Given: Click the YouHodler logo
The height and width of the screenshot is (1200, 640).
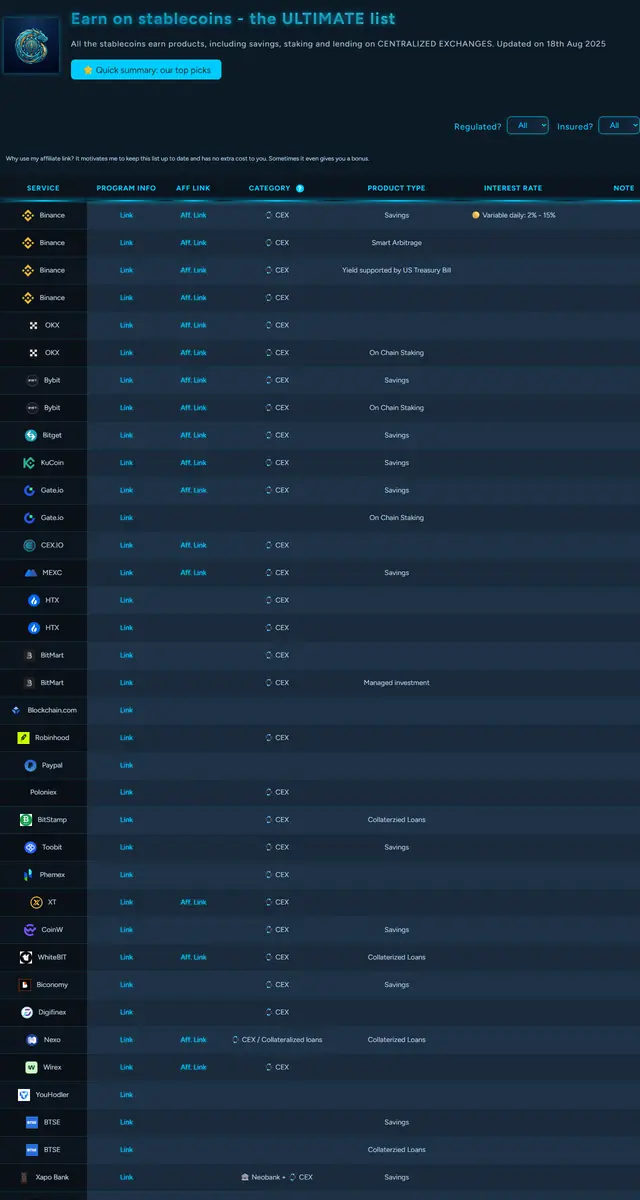Looking at the screenshot, I should click(24, 1095).
